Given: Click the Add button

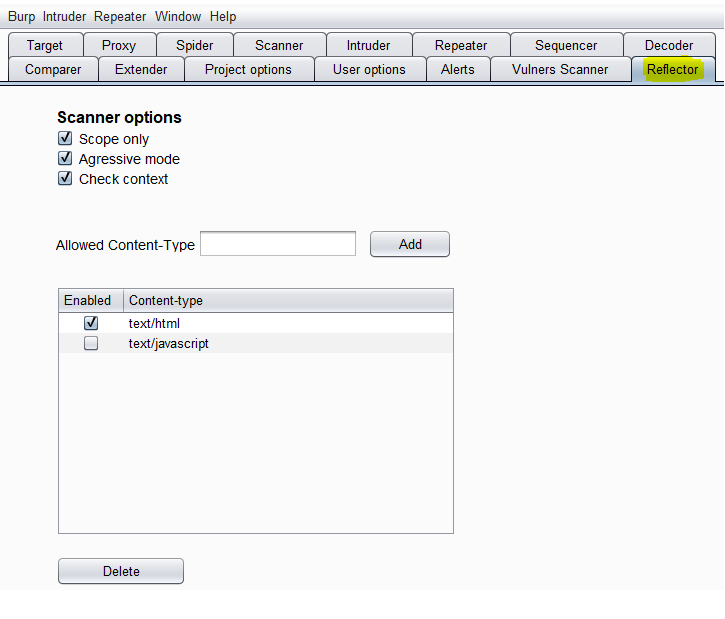Looking at the screenshot, I should tap(410, 244).
